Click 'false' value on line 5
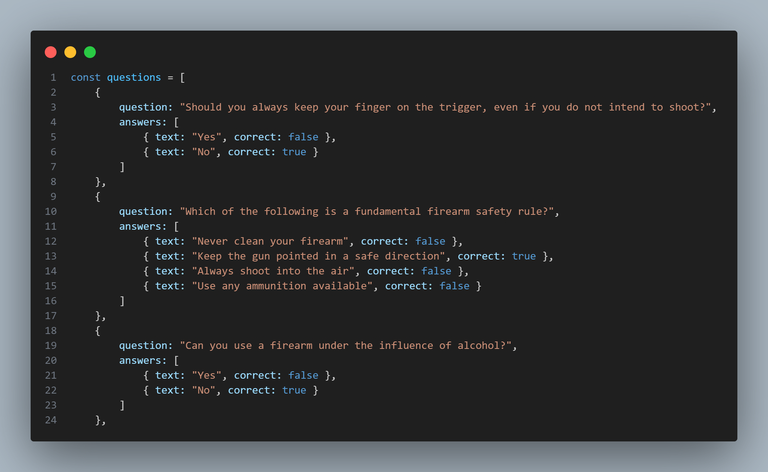768x472 pixels. [x=303, y=137]
